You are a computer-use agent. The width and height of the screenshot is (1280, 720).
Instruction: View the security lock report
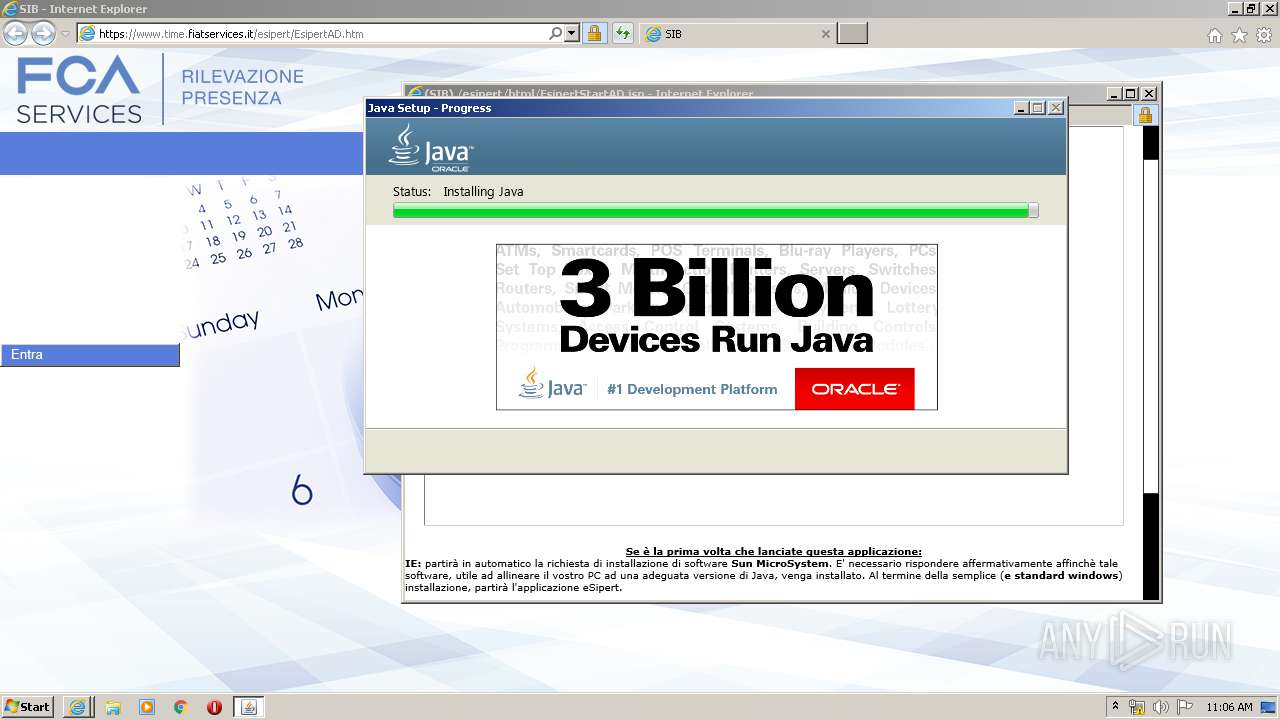[x=594, y=33]
